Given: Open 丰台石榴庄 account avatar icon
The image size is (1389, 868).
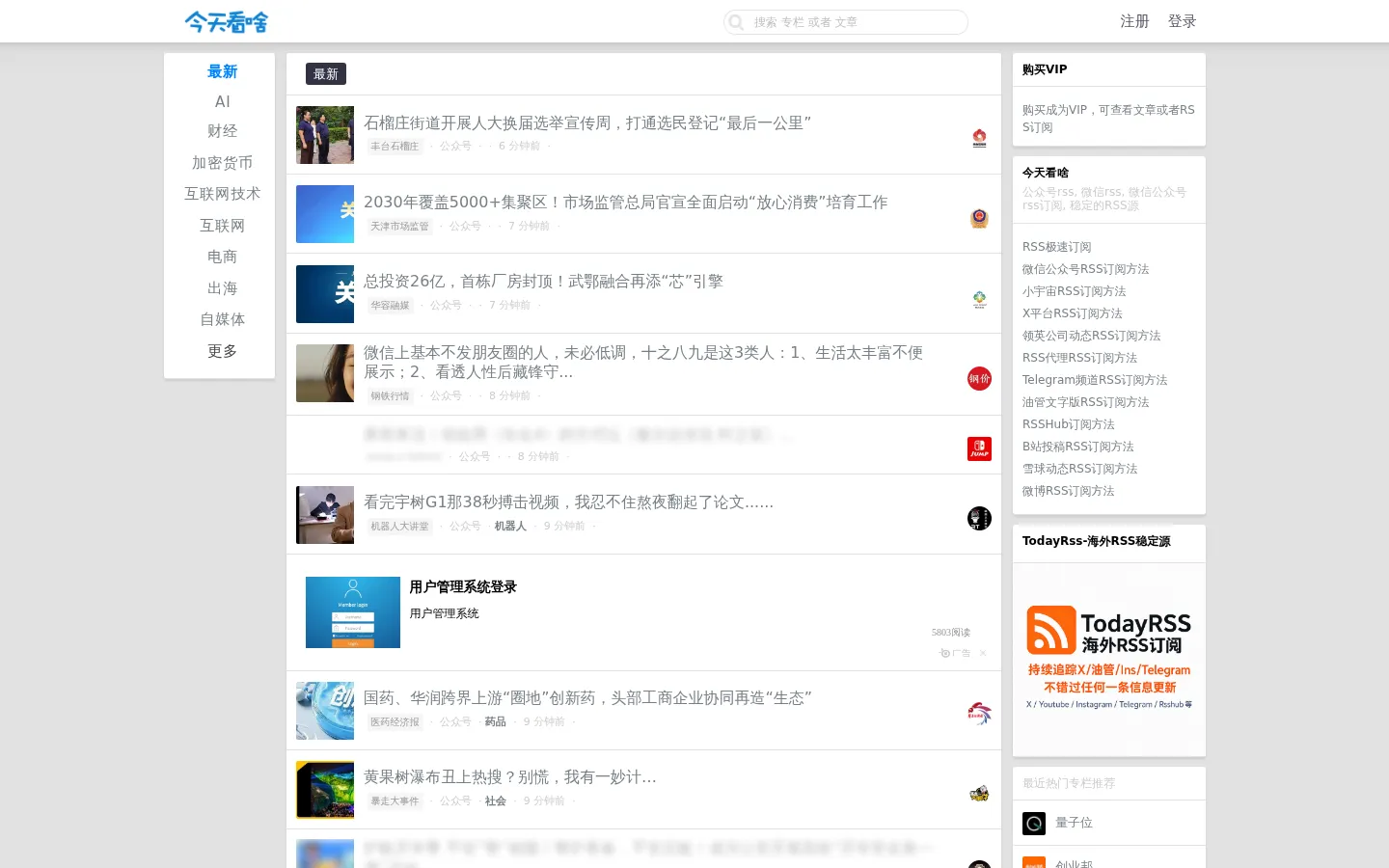Looking at the screenshot, I should (x=979, y=139).
